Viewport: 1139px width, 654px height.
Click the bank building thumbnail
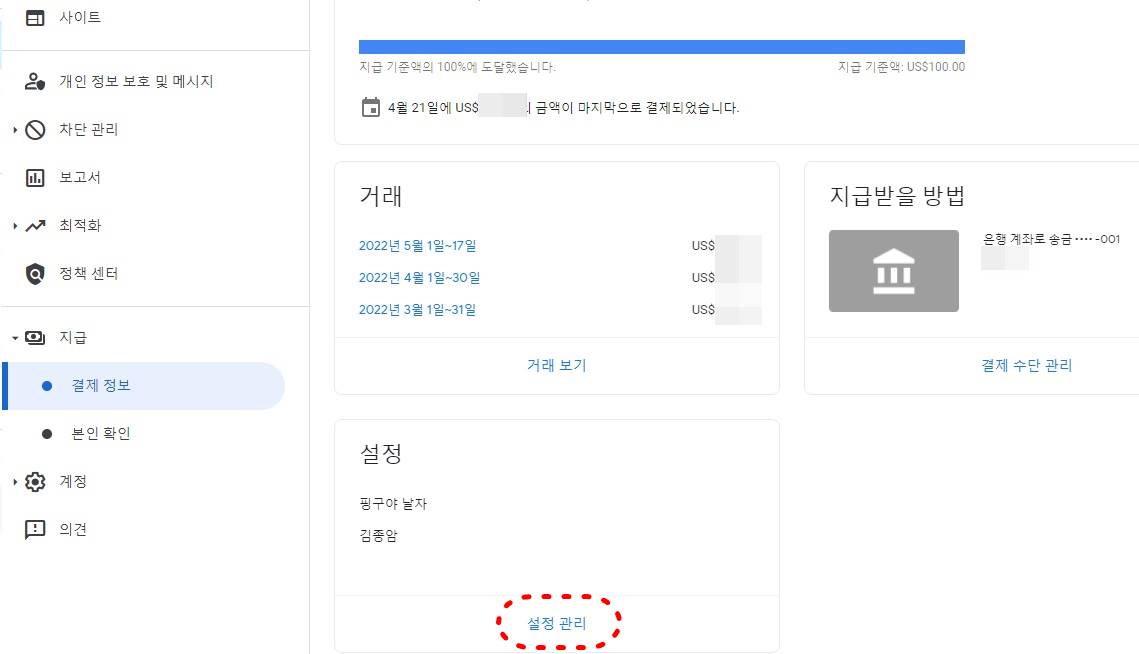(893, 271)
